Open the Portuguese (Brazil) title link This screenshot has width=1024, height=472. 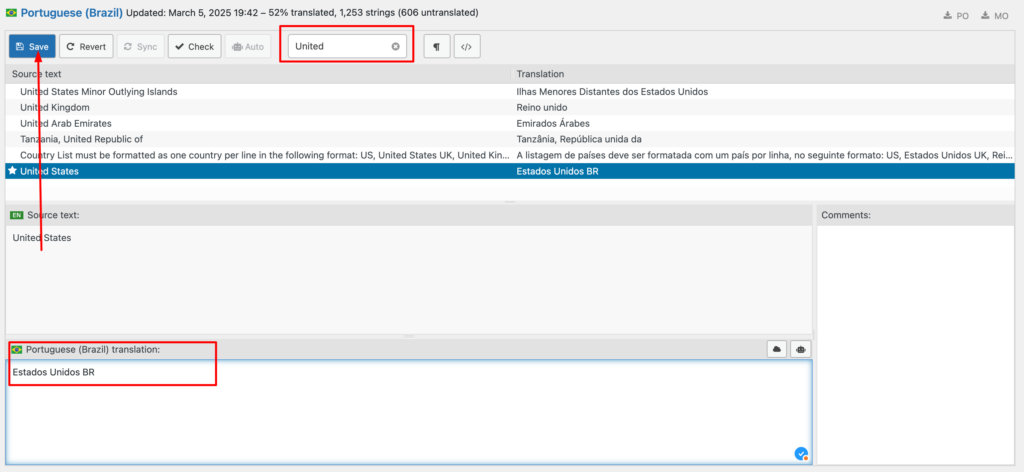click(x=72, y=13)
